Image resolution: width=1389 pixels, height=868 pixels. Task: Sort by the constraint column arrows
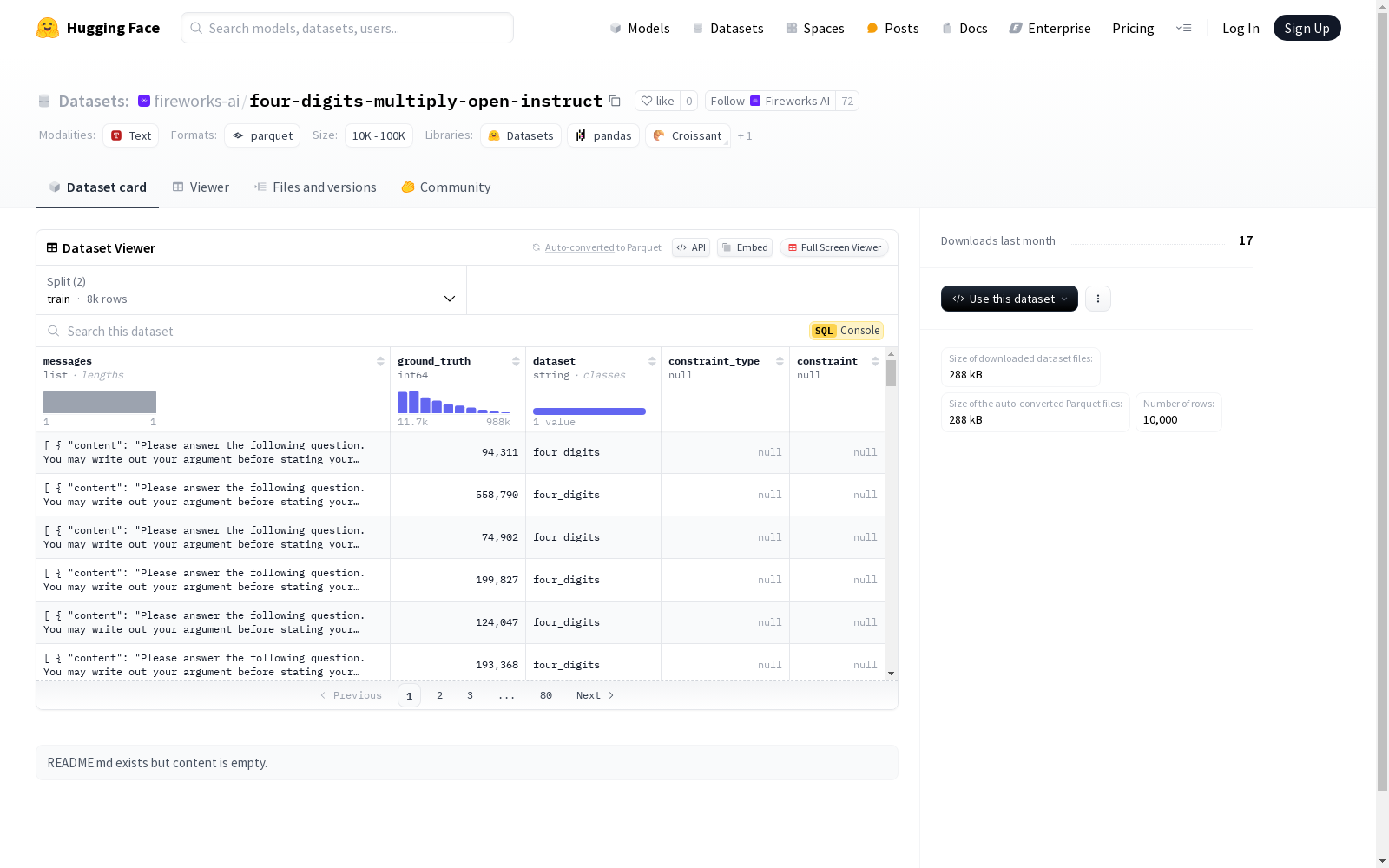[x=875, y=361]
